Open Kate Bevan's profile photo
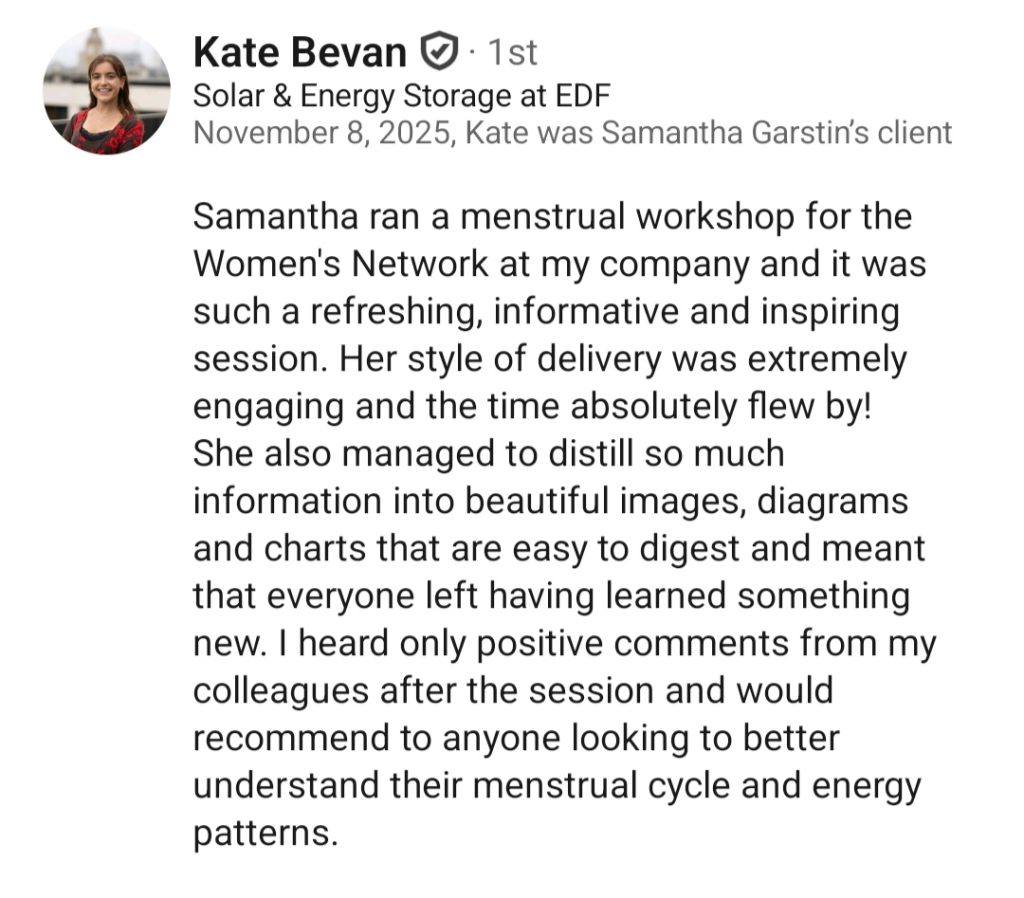 coord(106,92)
